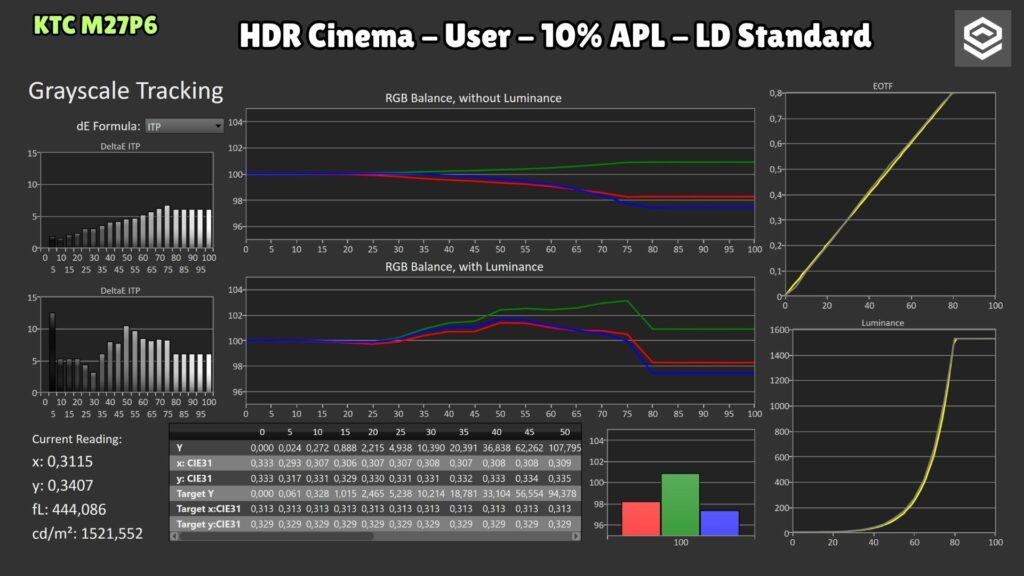Select the 'Y' row header in the table
The image size is (1024, 576).
tap(179, 447)
